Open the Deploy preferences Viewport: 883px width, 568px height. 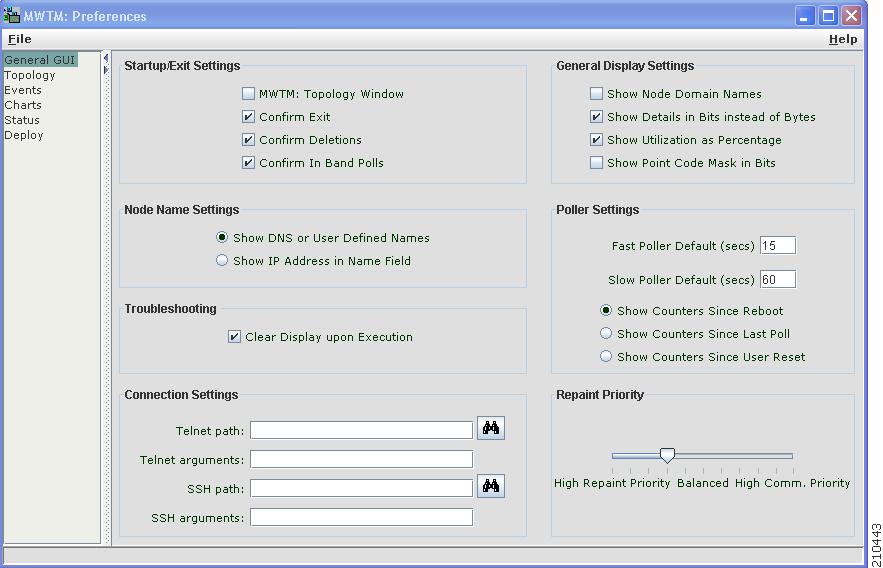pyautogui.click(x=24, y=135)
